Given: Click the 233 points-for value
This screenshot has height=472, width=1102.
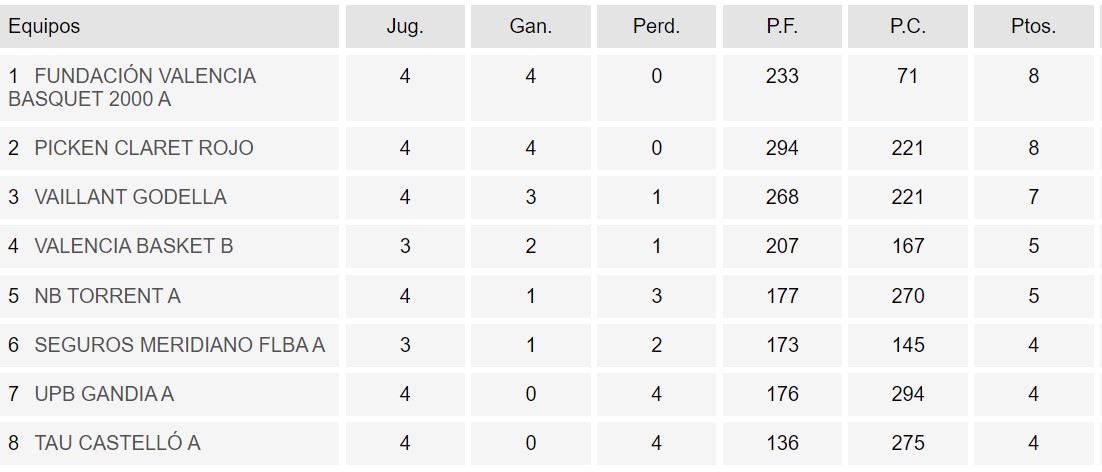Looking at the screenshot, I should [782, 76].
